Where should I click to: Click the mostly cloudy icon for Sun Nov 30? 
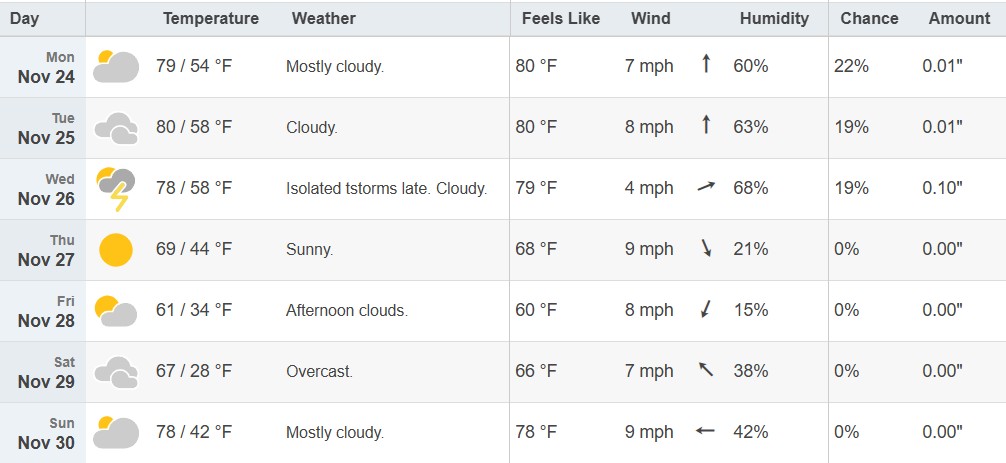(x=116, y=433)
